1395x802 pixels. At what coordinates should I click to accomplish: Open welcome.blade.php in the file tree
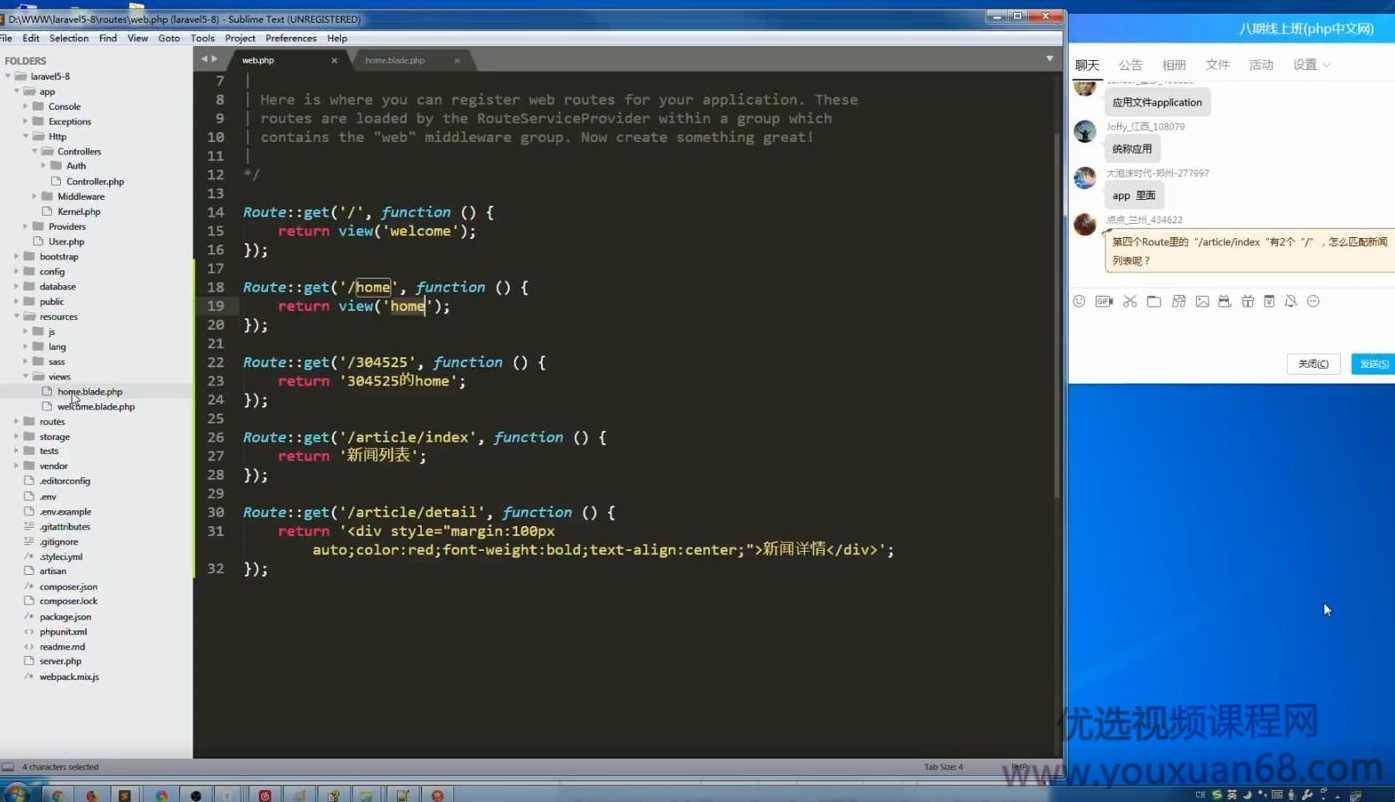(96, 407)
